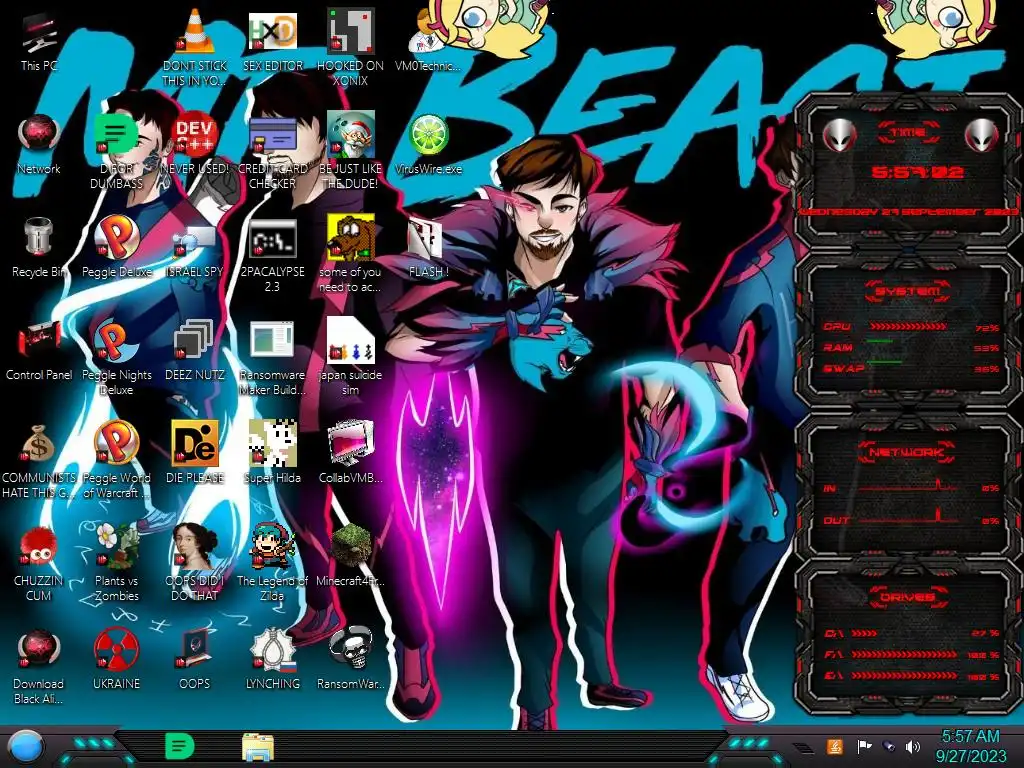Open the green 'D FOR DUMBASS' icon
The height and width of the screenshot is (768, 1024).
(116, 150)
